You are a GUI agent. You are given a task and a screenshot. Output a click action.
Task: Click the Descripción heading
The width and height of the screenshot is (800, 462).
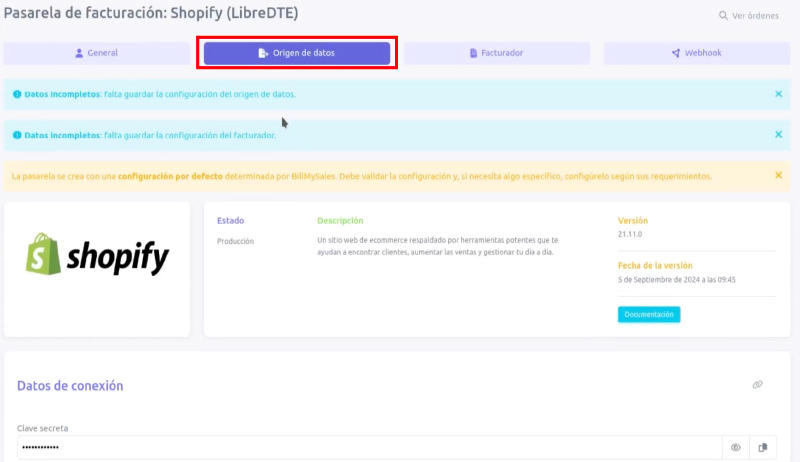pos(340,221)
